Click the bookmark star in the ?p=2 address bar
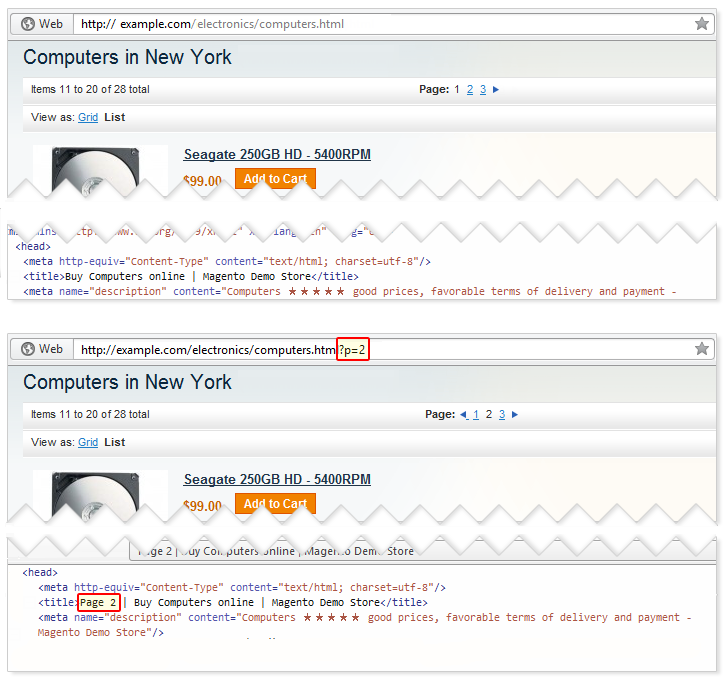This screenshot has width=725, height=680. click(x=702, y=349)
